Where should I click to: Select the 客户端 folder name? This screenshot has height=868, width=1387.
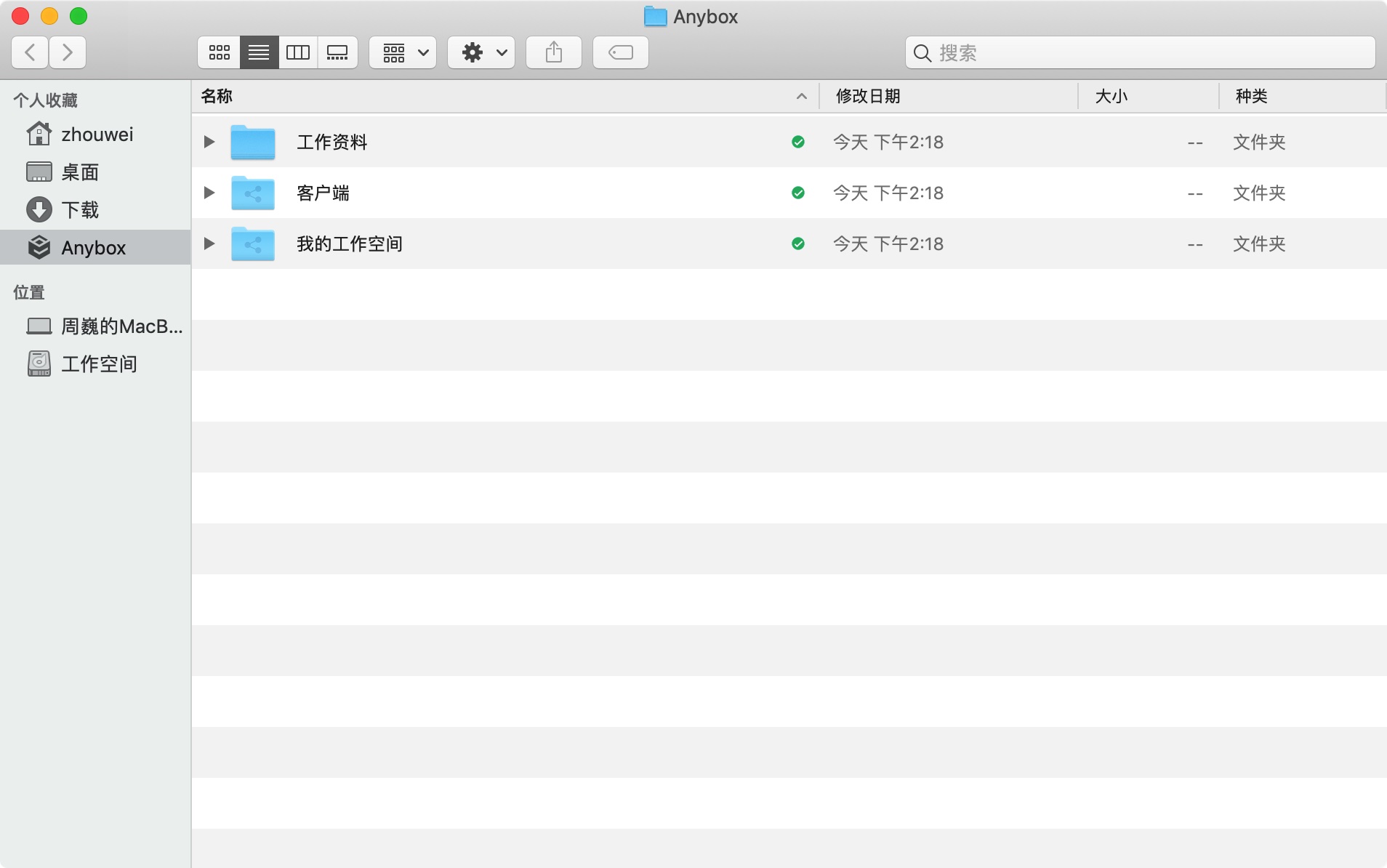point(323,193)
